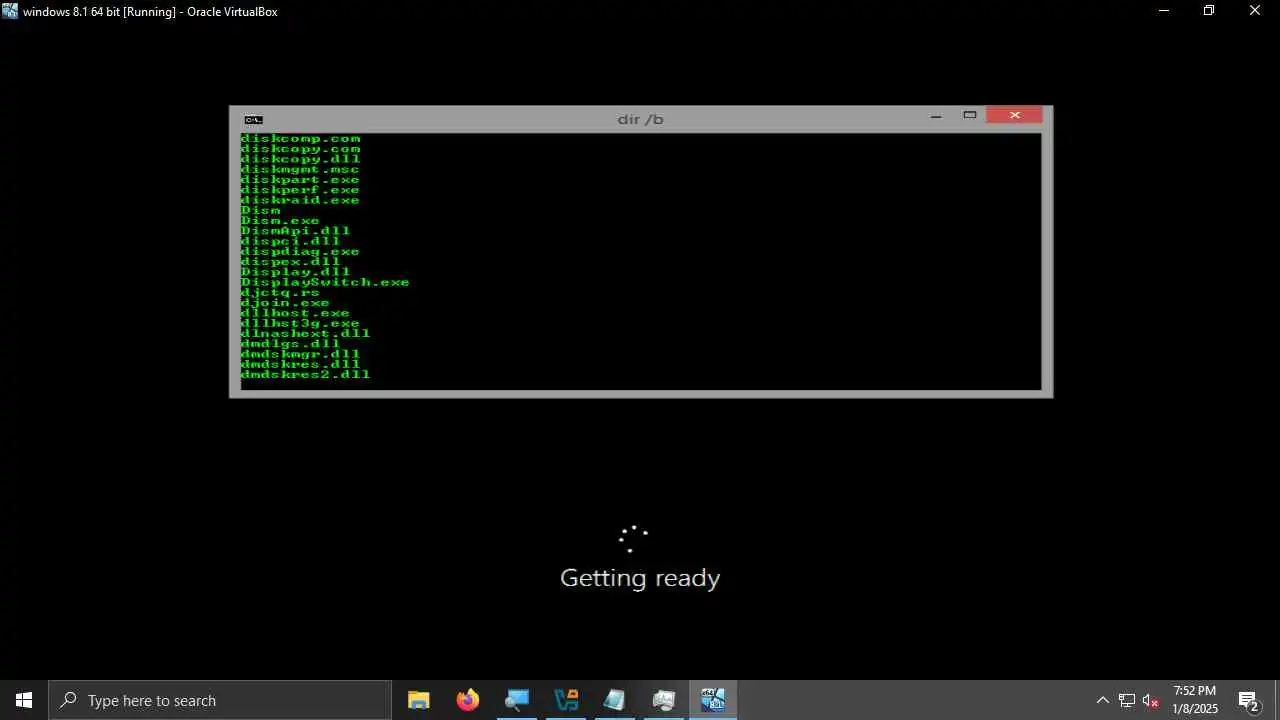Click the Show desktop strip at the taskbar's far end
The width and height of the screenshot is (1280, 720).
coord(1277,700)
